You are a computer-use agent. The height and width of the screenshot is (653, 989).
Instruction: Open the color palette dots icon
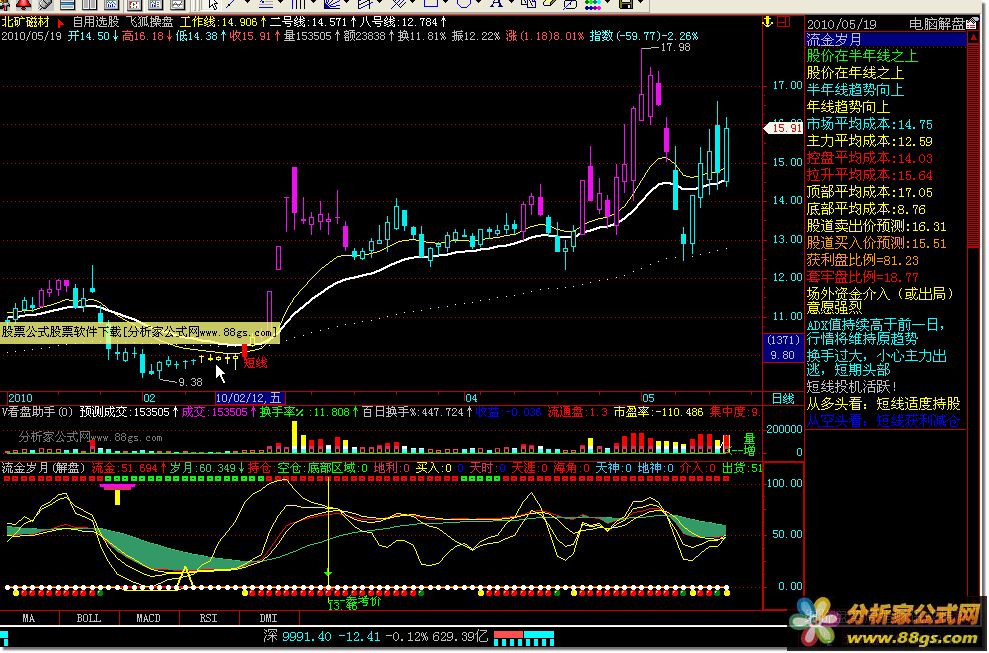pyautogui.click(x=592, y=4)
